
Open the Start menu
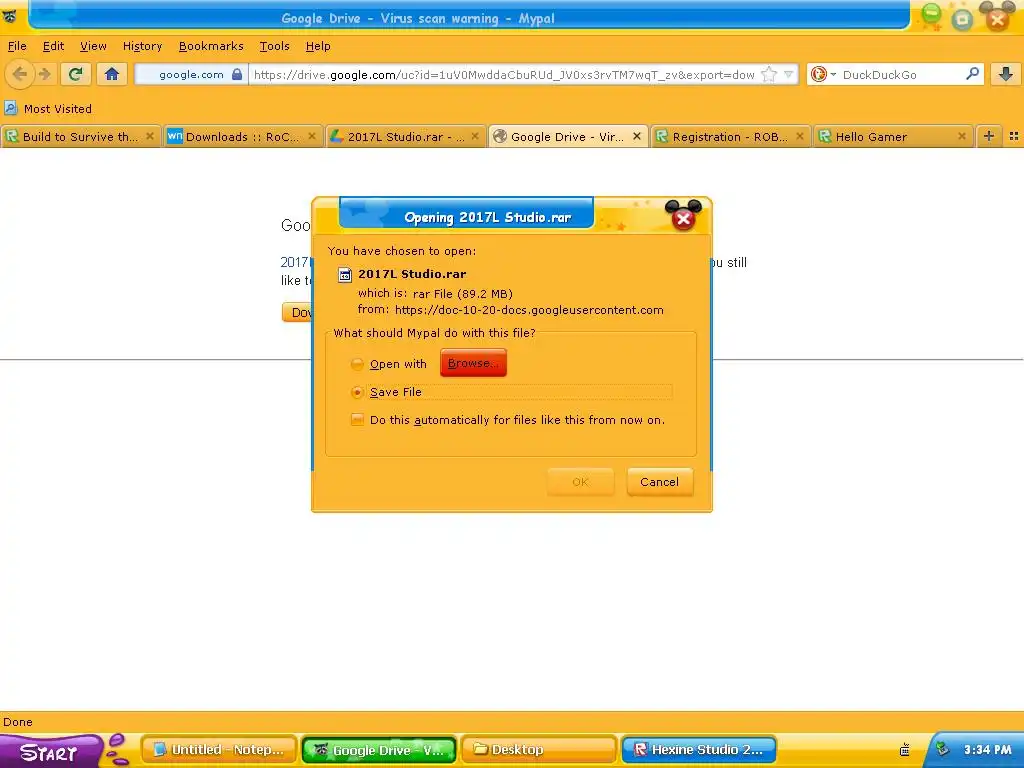[x=50, y=752]
